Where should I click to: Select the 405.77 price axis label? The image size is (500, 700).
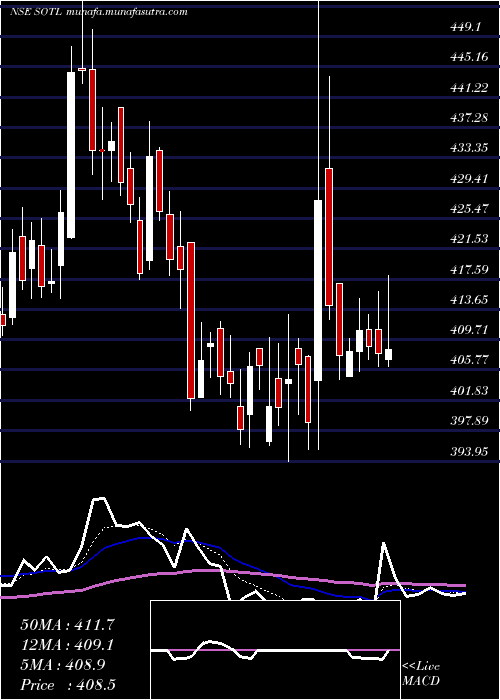[x=469, y=360]
